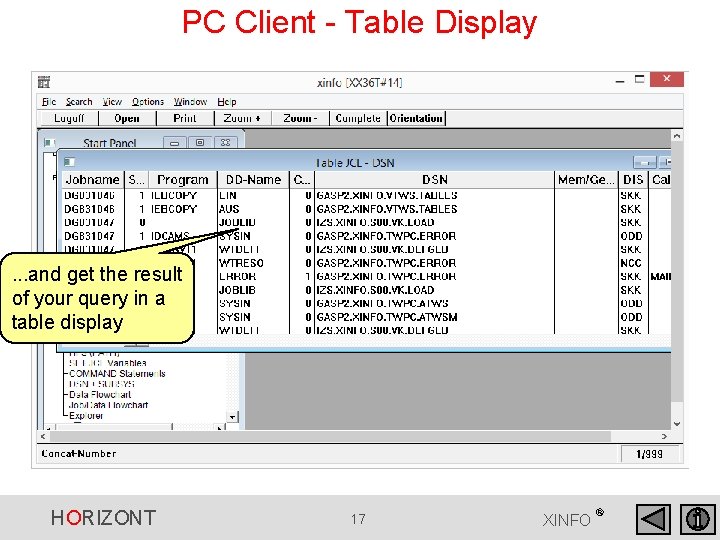The width and height of the screenshot is (720, 540).
Task: Click the Print toolbar button
Action: [185, 118]
